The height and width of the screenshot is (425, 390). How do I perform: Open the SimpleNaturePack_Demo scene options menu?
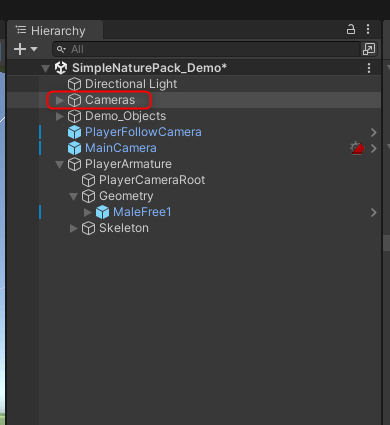pos(369,68)
